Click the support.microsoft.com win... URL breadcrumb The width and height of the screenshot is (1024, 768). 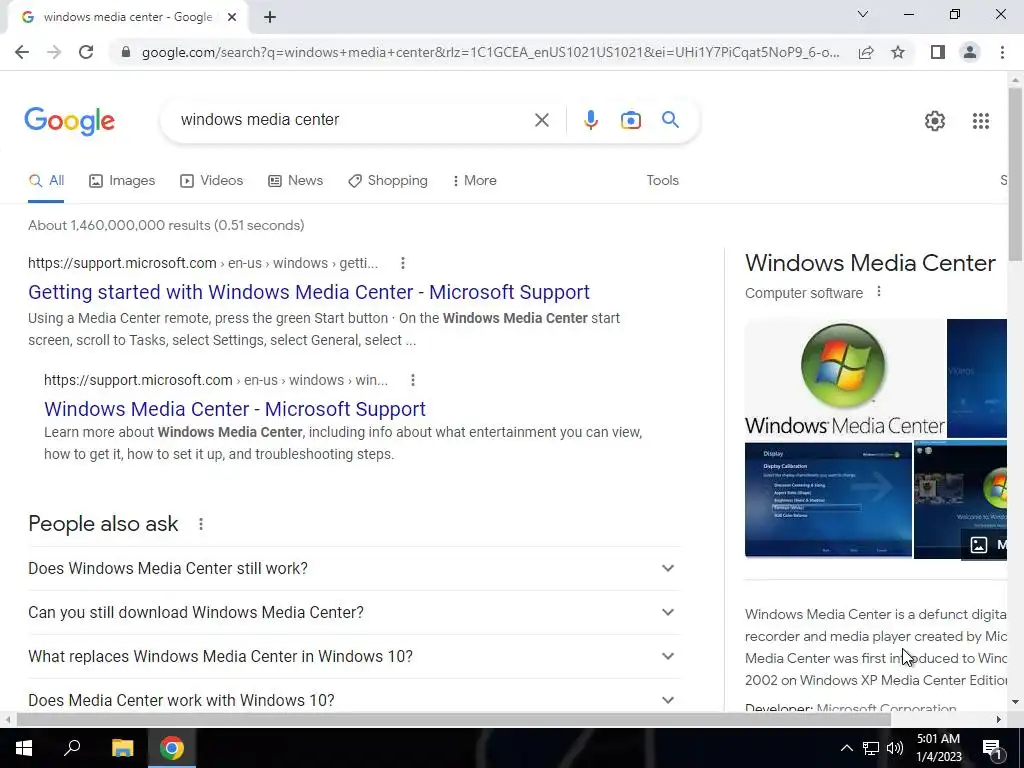[216, 380]
